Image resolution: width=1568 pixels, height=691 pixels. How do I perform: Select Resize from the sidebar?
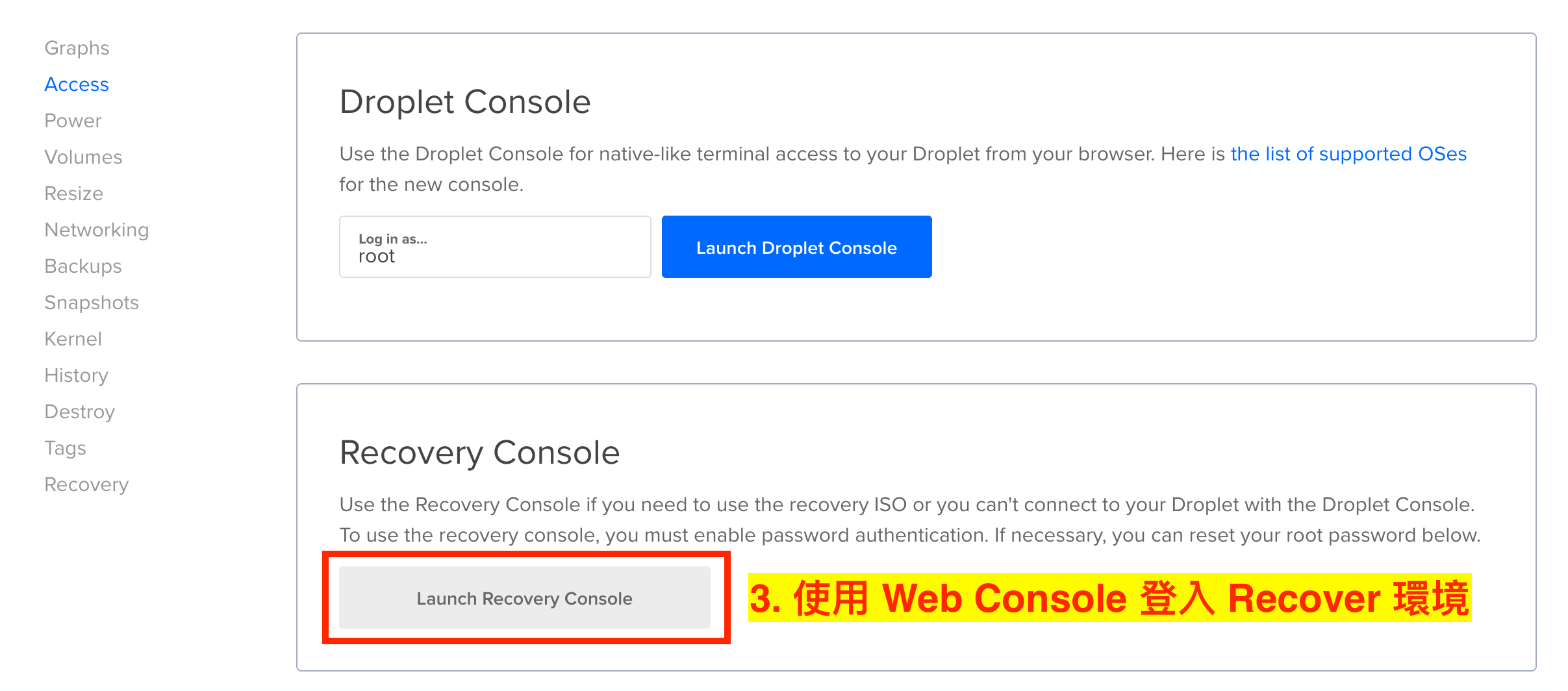73,194
